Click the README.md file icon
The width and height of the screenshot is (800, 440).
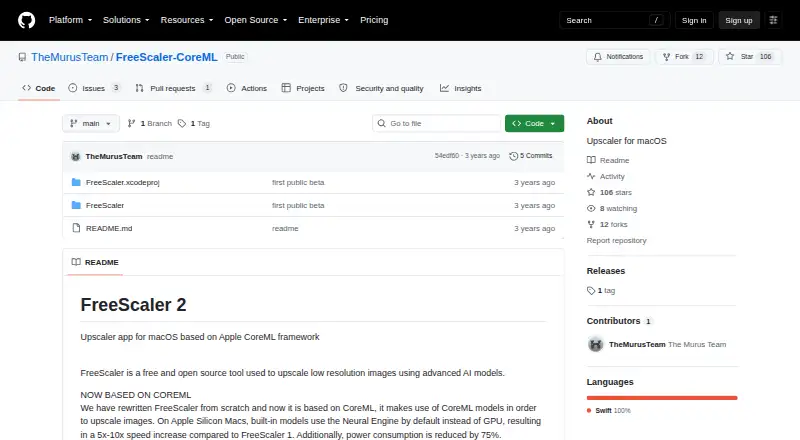coord(76,228)
